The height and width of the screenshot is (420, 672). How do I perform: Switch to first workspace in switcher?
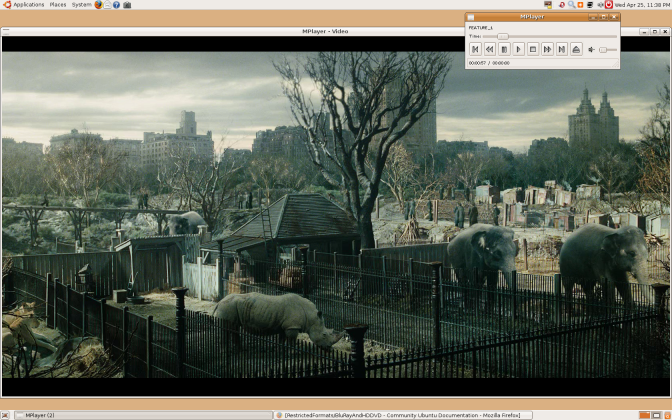coord(644,415)
